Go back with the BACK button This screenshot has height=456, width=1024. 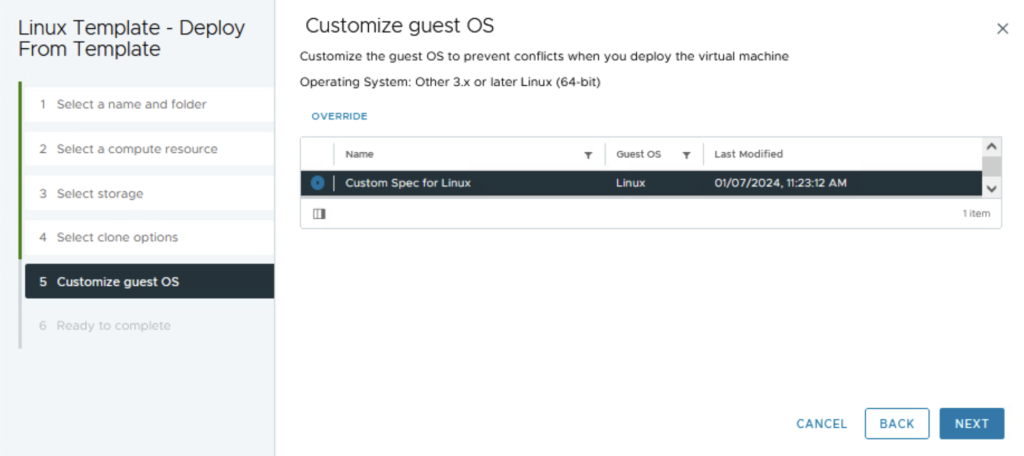click(x=896, y=424)
